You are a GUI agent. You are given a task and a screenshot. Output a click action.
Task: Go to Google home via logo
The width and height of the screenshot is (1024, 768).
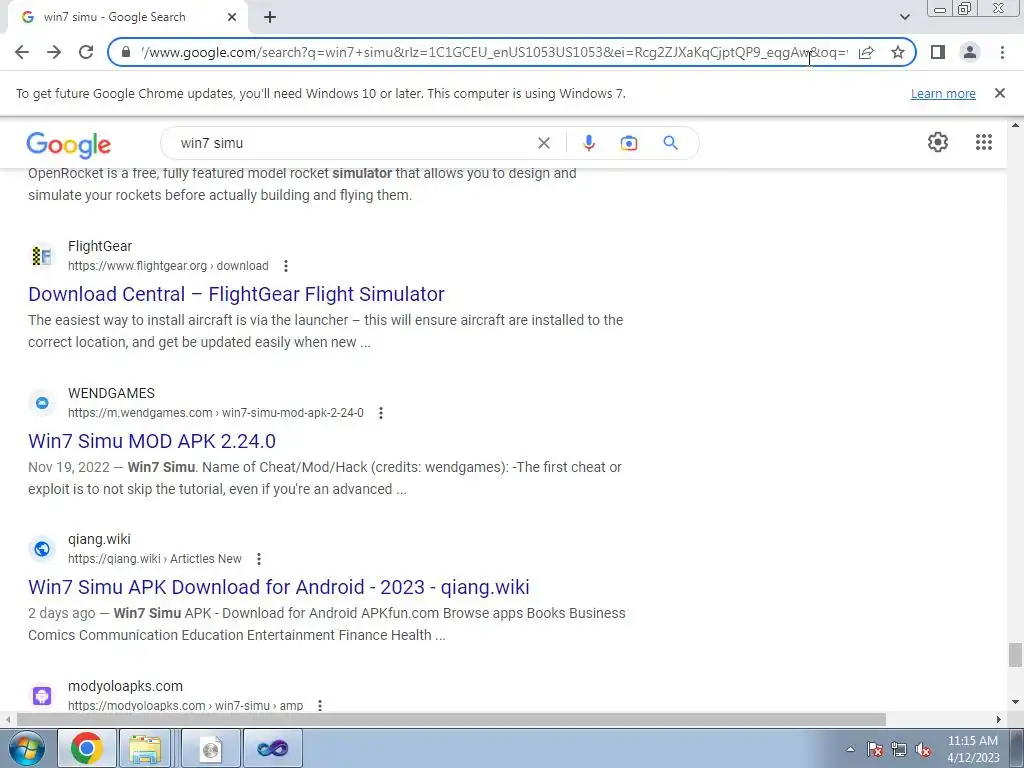(x=69, y=144)
